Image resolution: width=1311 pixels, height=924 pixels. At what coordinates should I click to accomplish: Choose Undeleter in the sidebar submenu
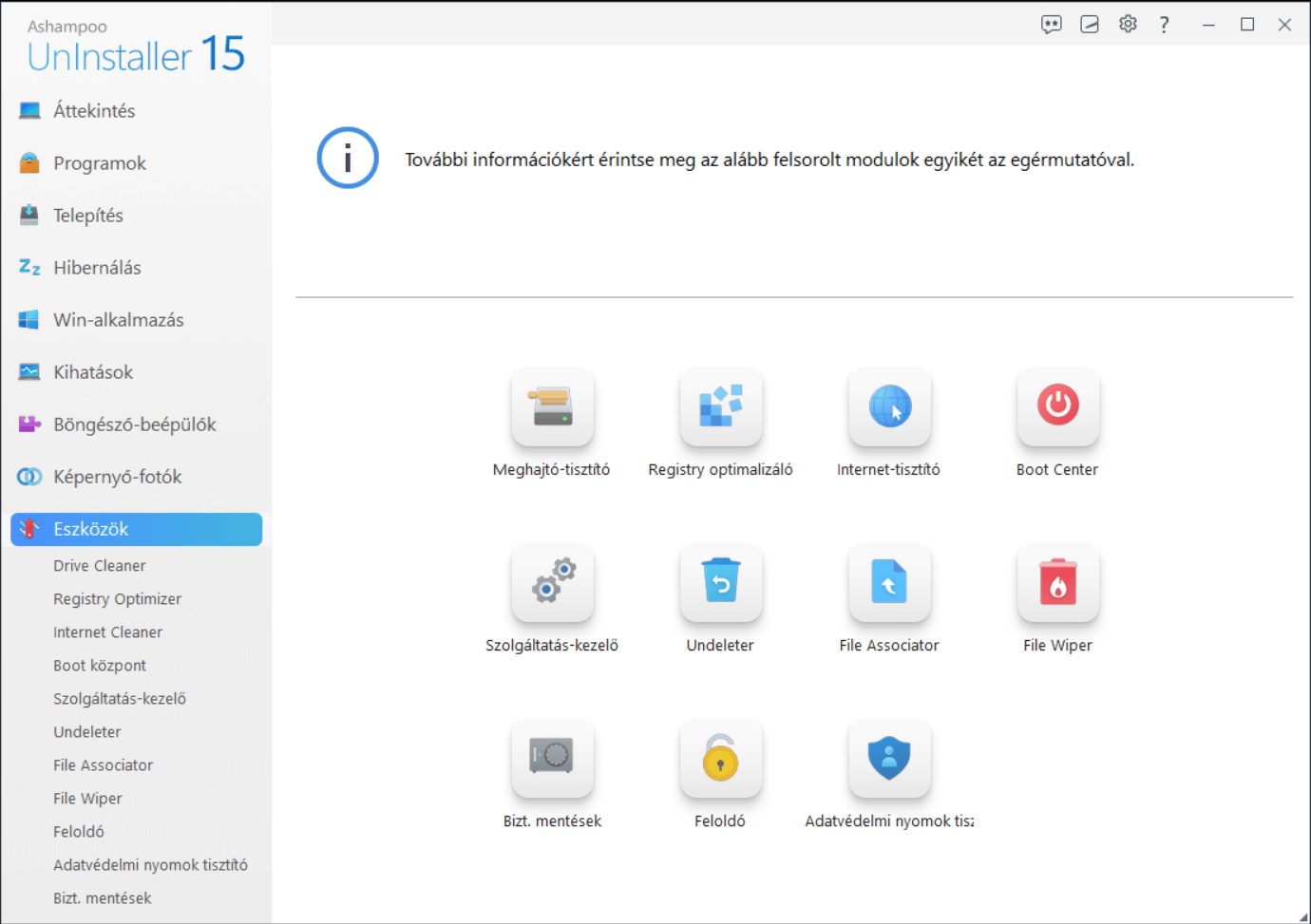(86, 732)
